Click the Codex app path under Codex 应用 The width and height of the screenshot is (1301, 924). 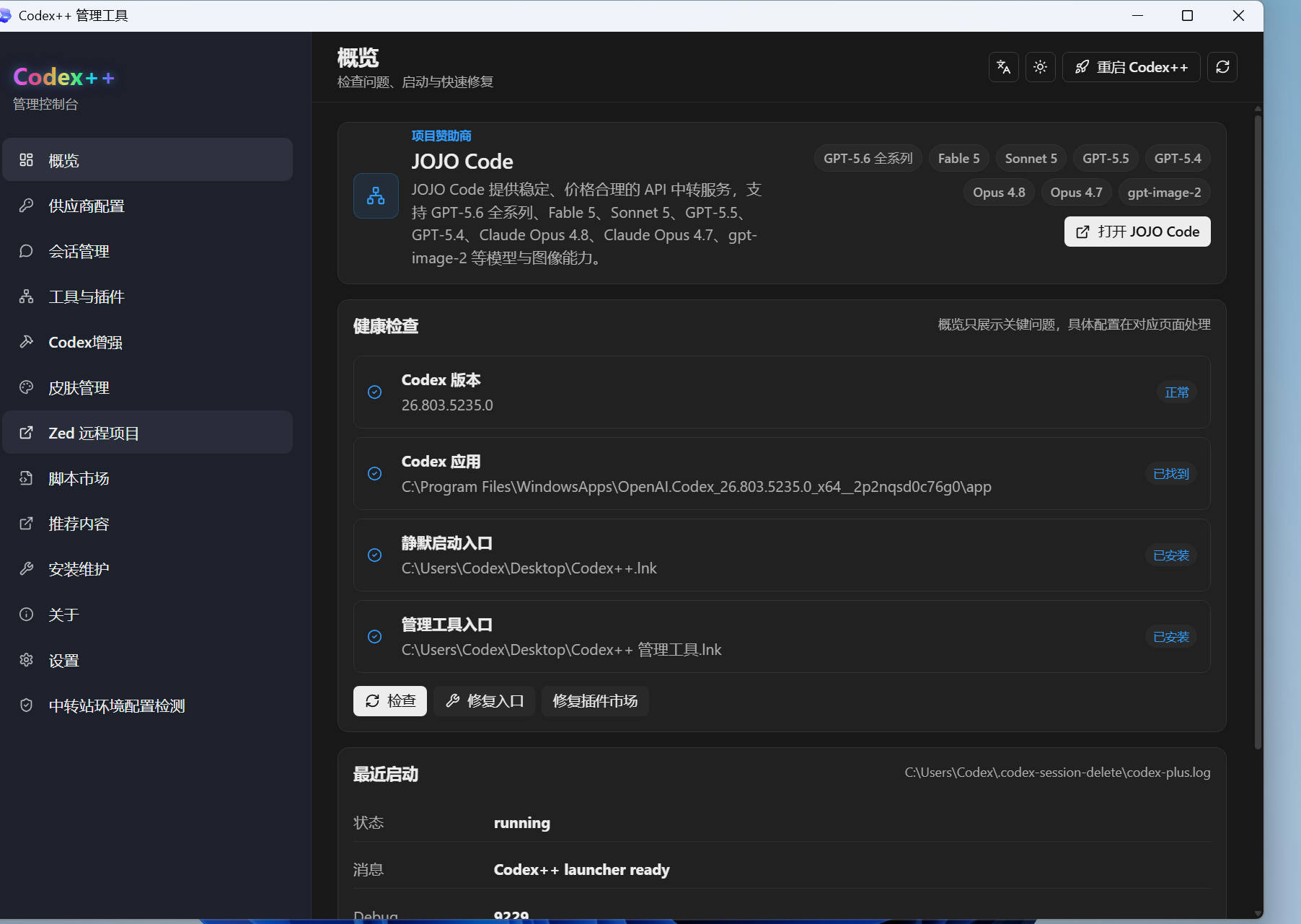click(x=697, y=487)
